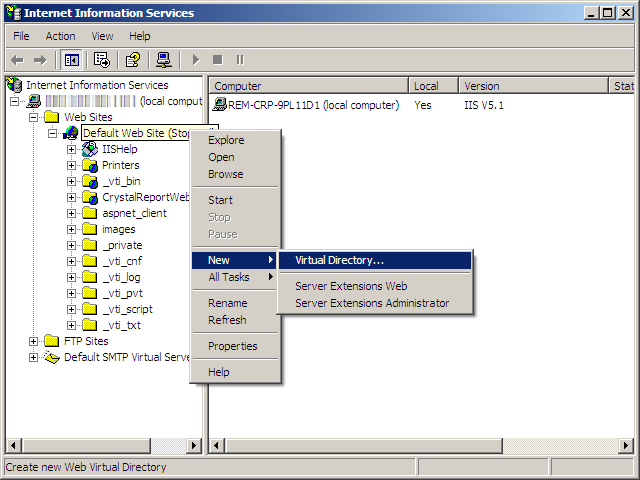The width and height of the screenshot is (640, 480).
Task: Click the Export List toolbar icon
Action: tap(101, 60)
